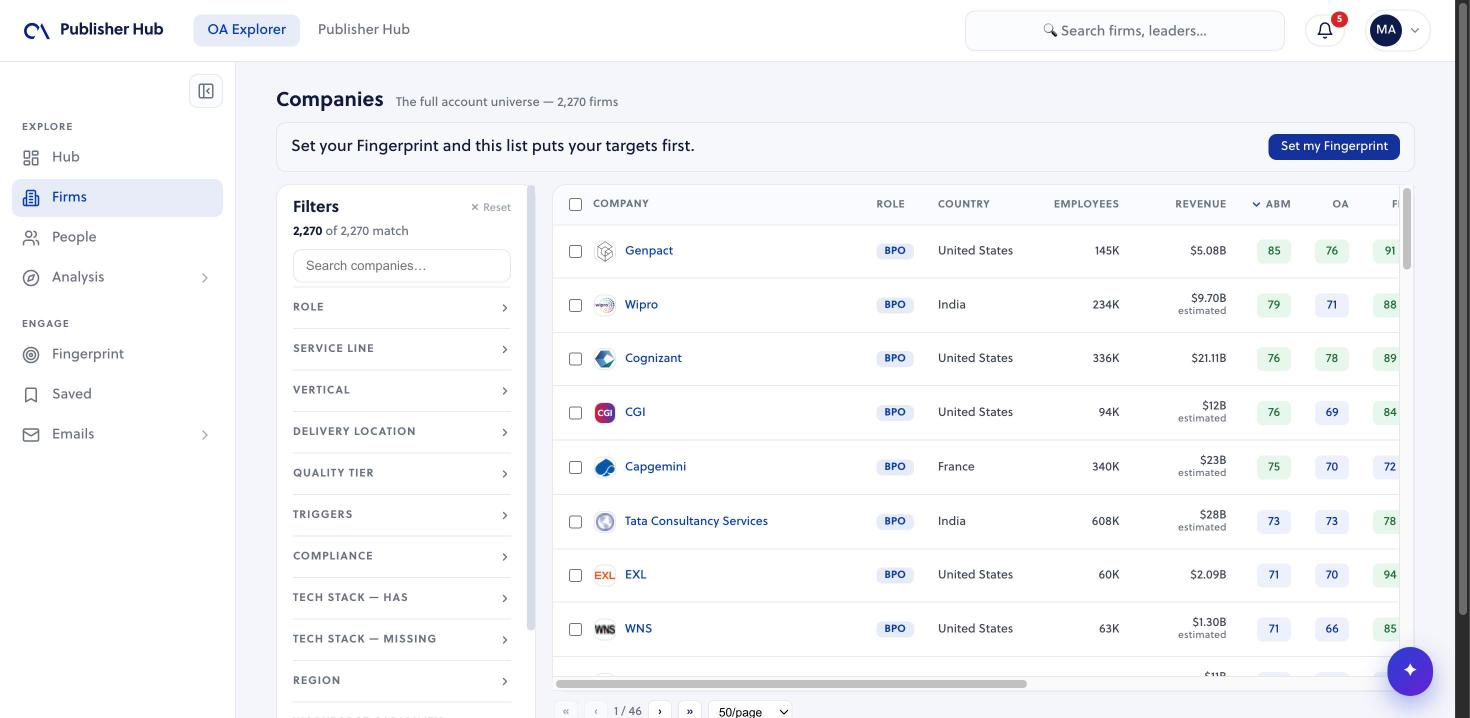Open the user account dropdown chevron
Image resolution: width=1470 pixels, height=718 pixels.
coord(1415,31)
